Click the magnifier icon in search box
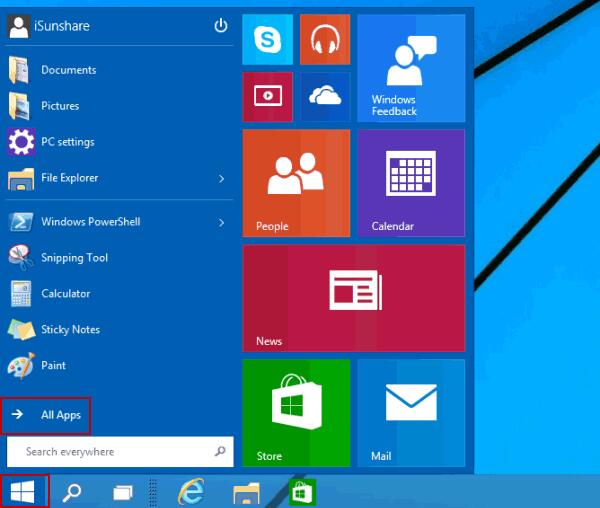Viewport: 600px width, 508px height. [220, 451]
